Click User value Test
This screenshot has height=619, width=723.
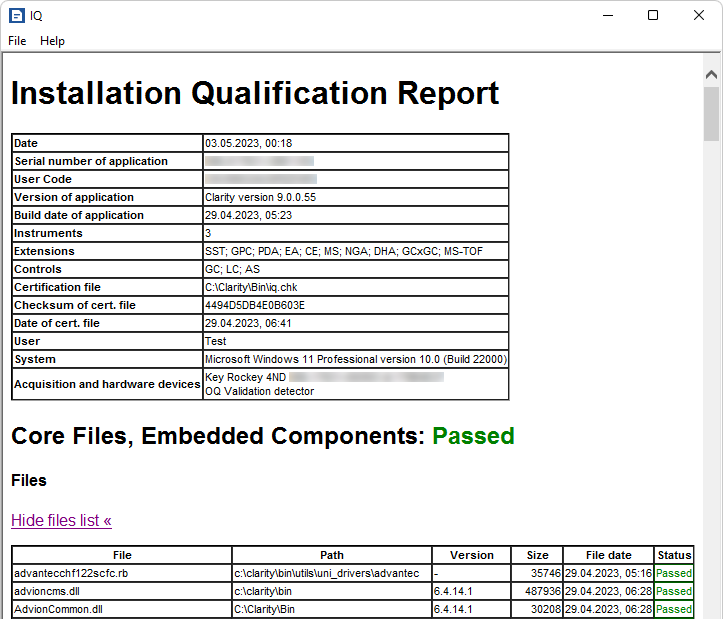216,341
